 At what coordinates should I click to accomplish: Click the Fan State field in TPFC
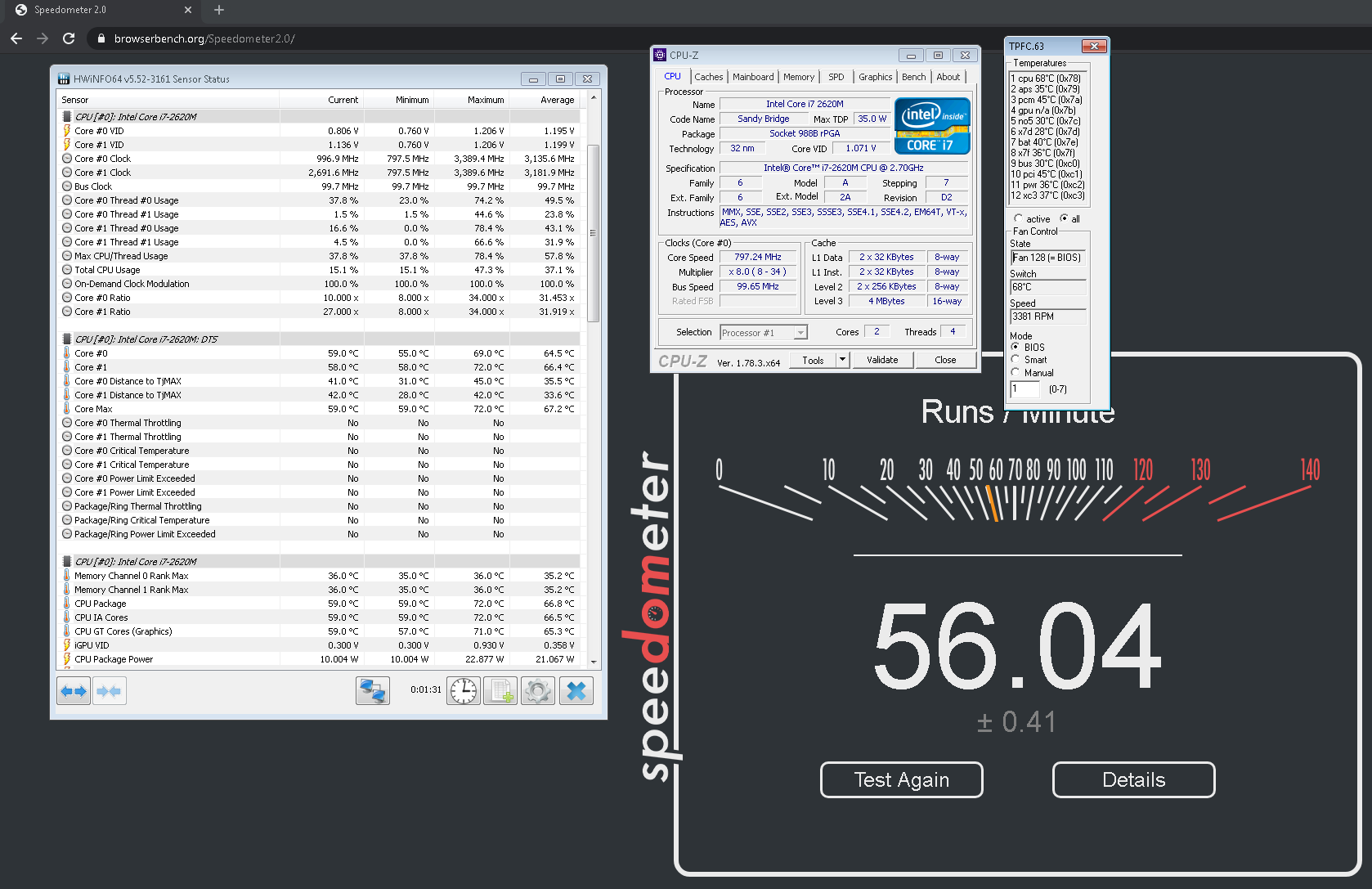click(x=1048, y=258)
